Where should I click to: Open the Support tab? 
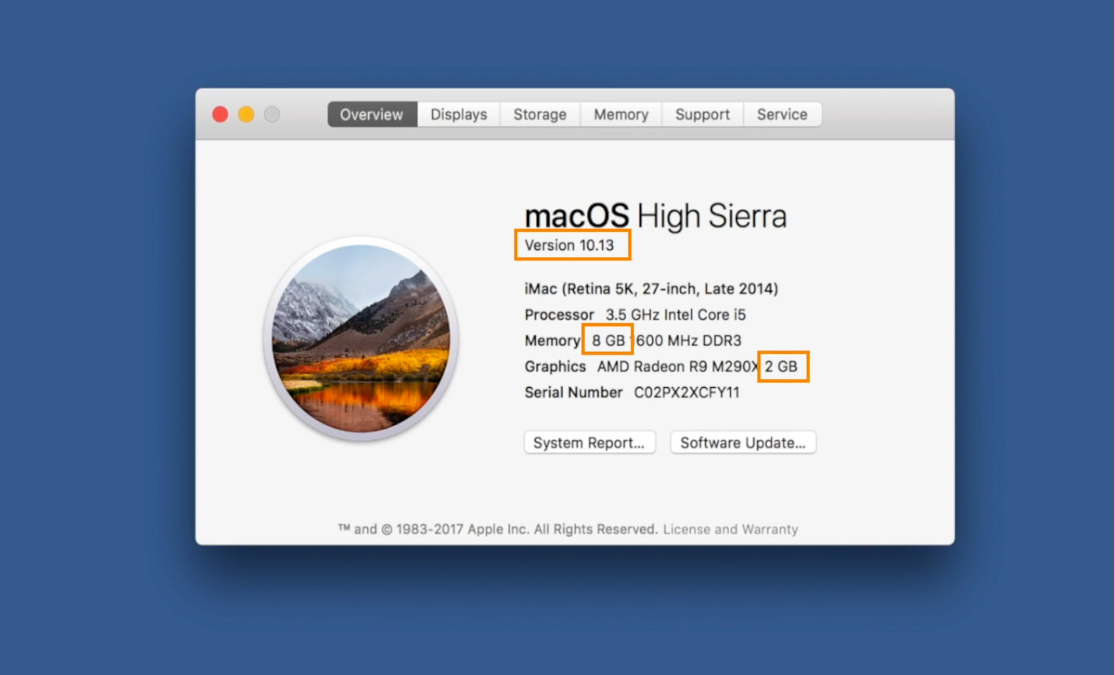(703, 115)
